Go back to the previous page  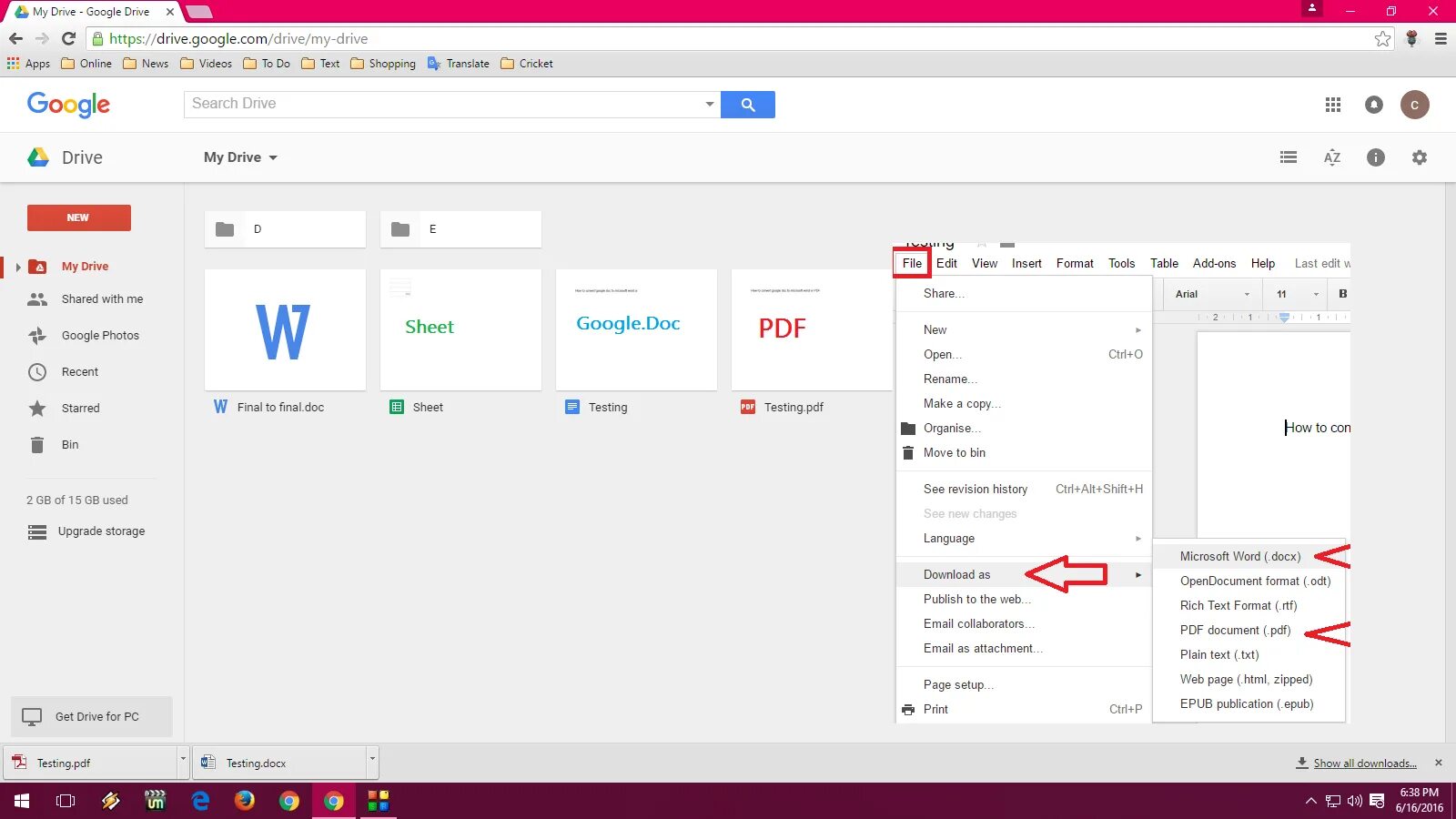pyautogui.click(x=15, y=38)
